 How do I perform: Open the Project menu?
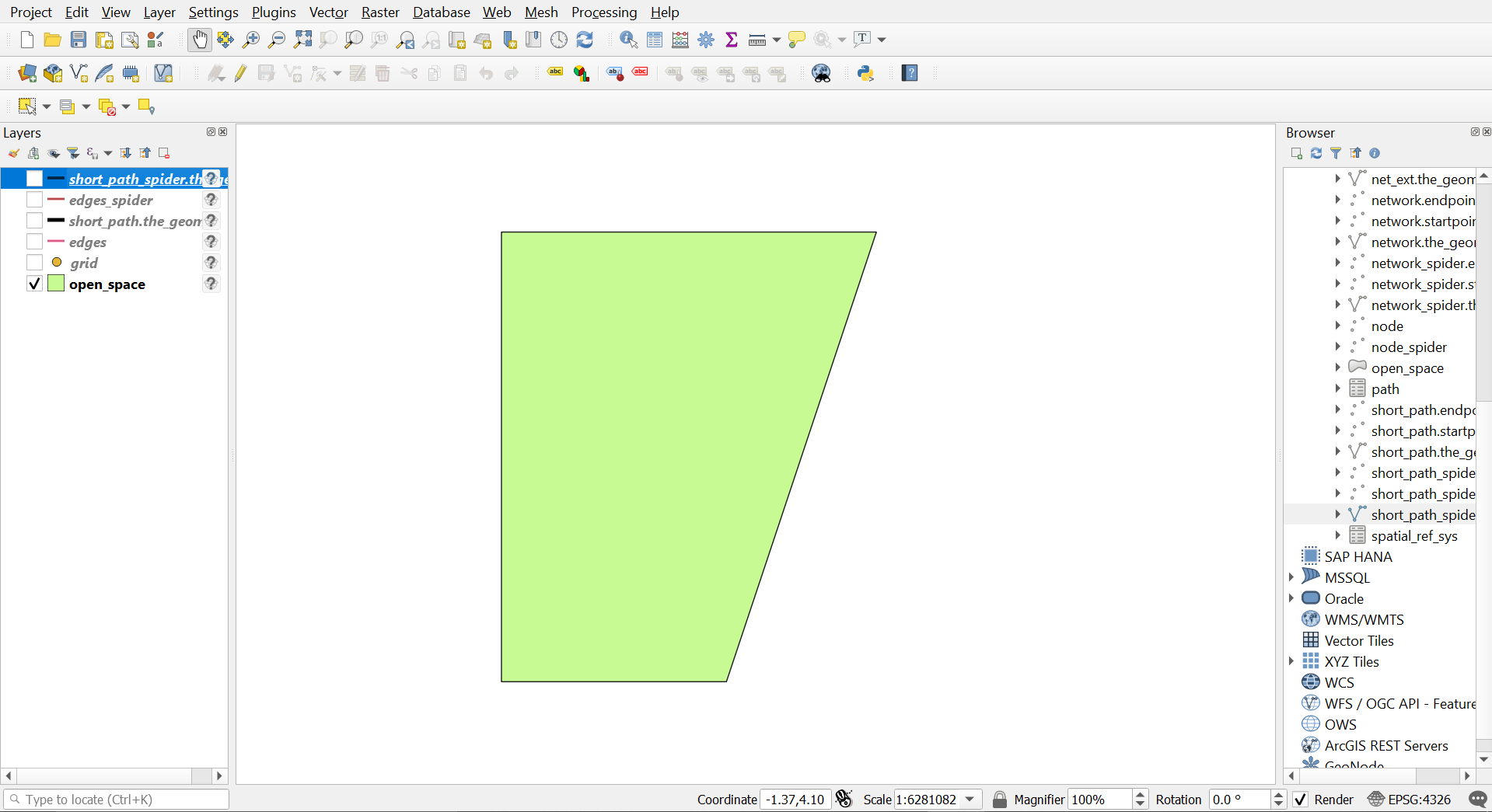tap(31, 12)
